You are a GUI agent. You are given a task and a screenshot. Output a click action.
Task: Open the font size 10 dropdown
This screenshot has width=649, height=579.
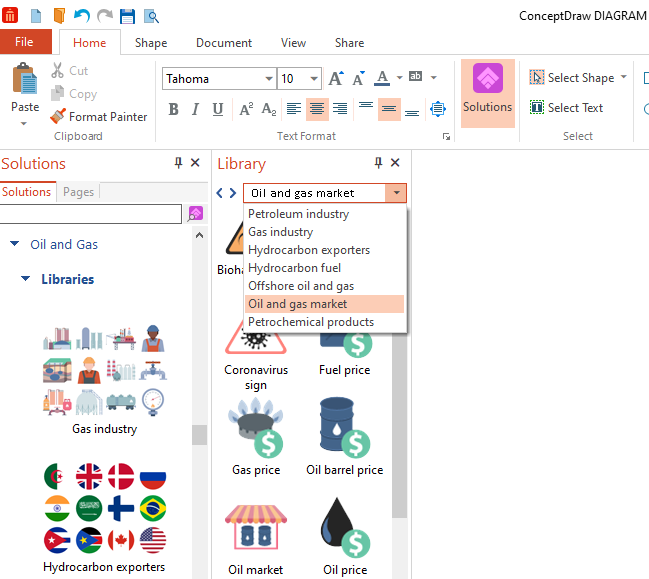point(314,79)
